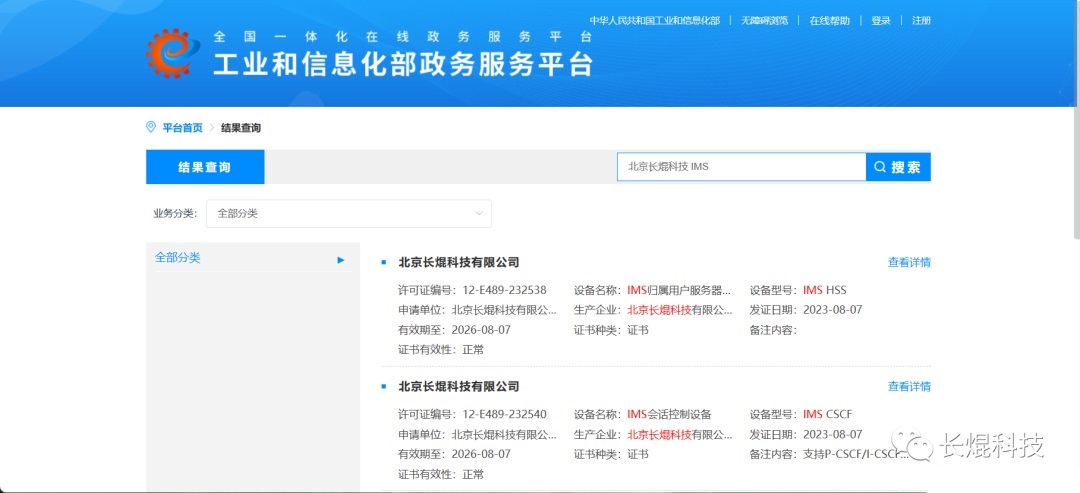
Task: Click device name IMS归属用户服务器
Action: coord(679,290)
